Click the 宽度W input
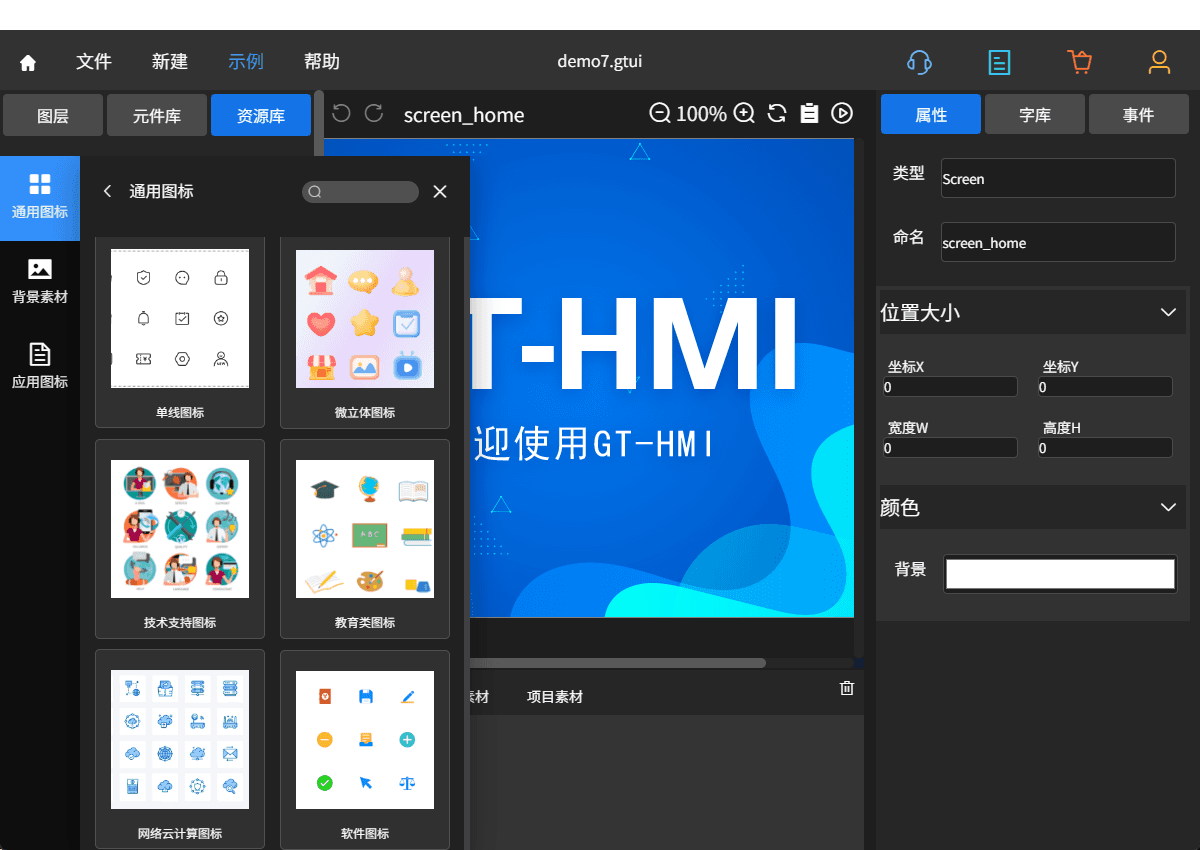 point(950,448)
